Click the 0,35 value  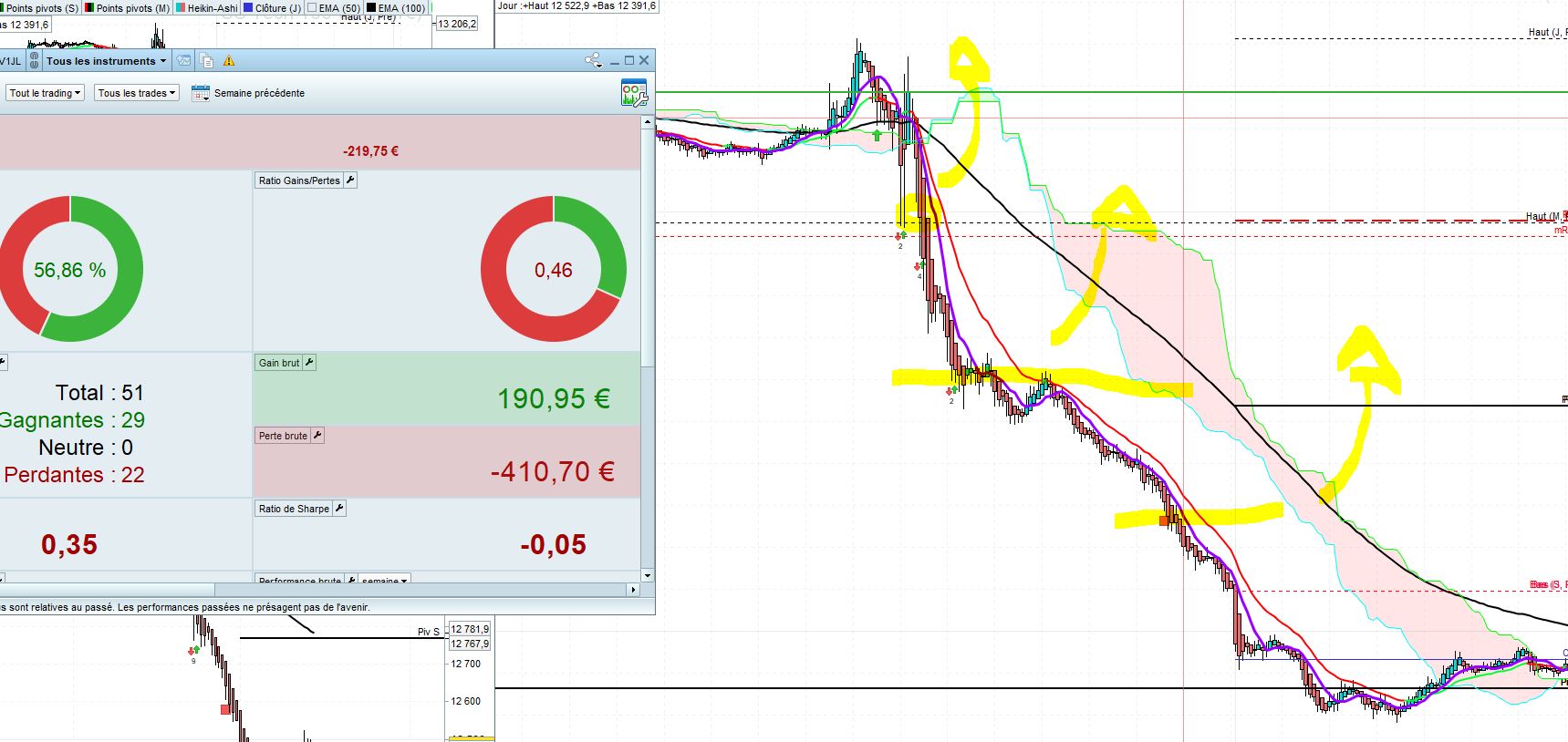click(69, 544)
